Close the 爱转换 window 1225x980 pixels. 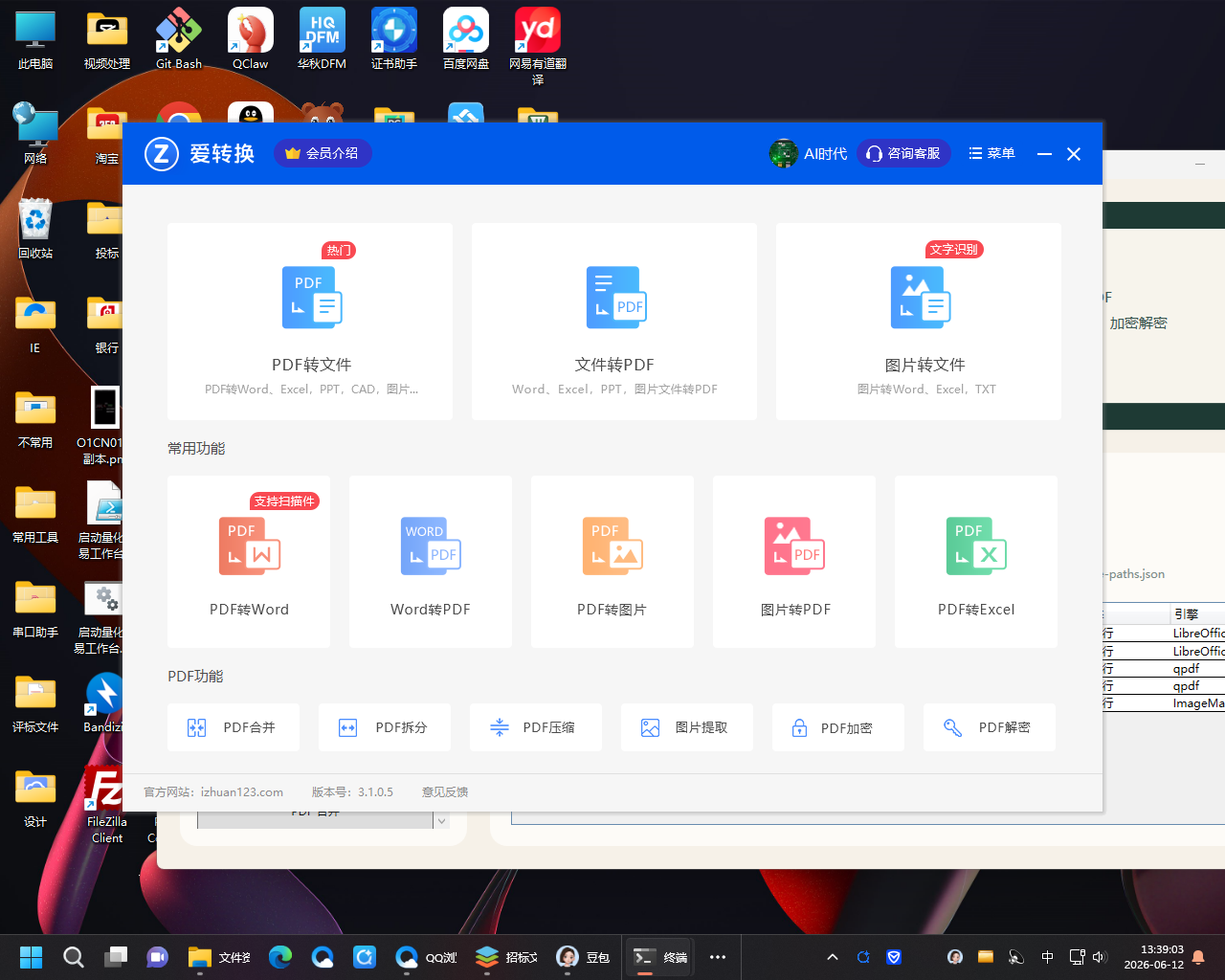(x=1074, y=154)
